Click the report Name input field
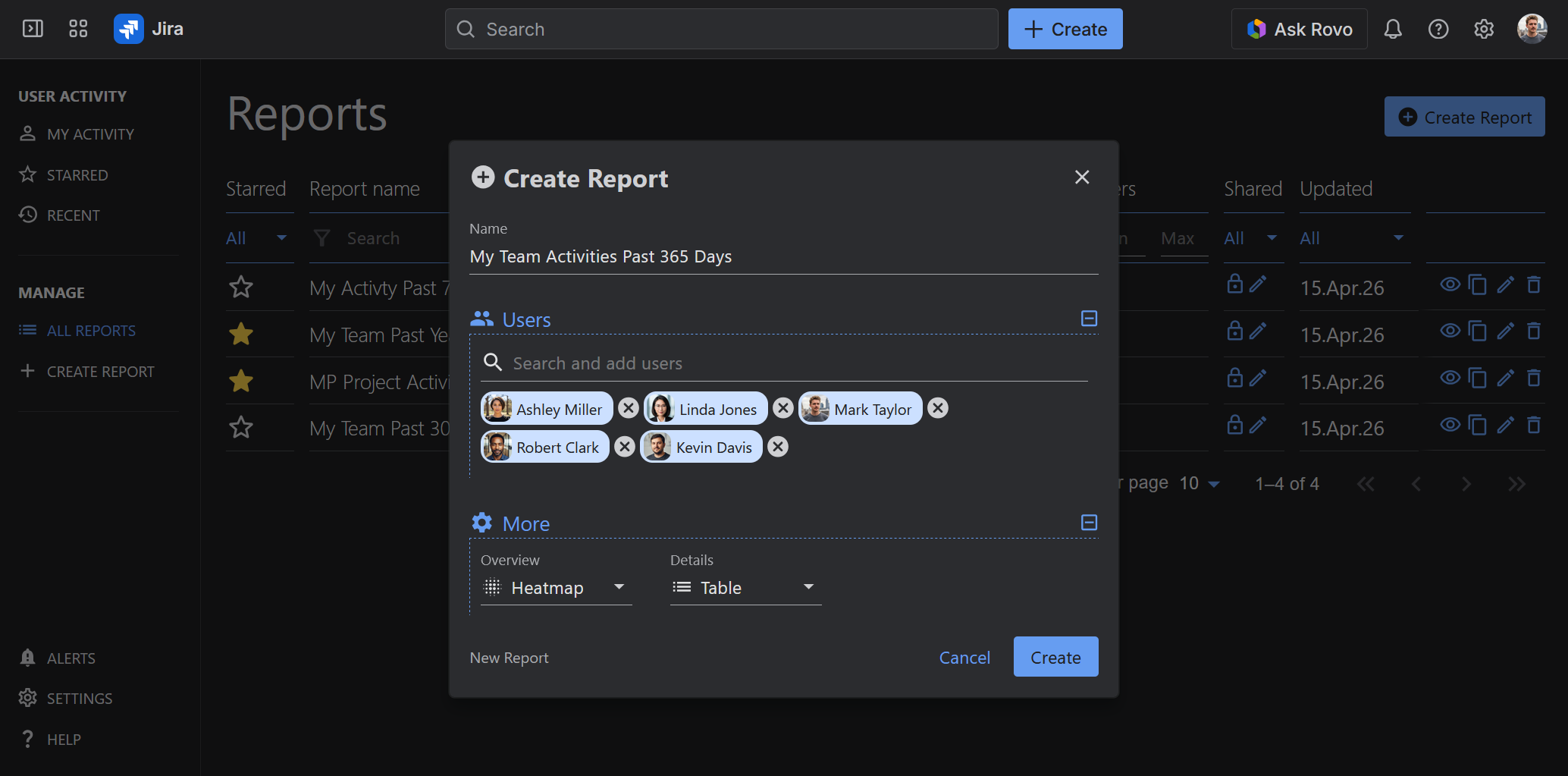1568x776 pixels. click(x=781, y=256)
